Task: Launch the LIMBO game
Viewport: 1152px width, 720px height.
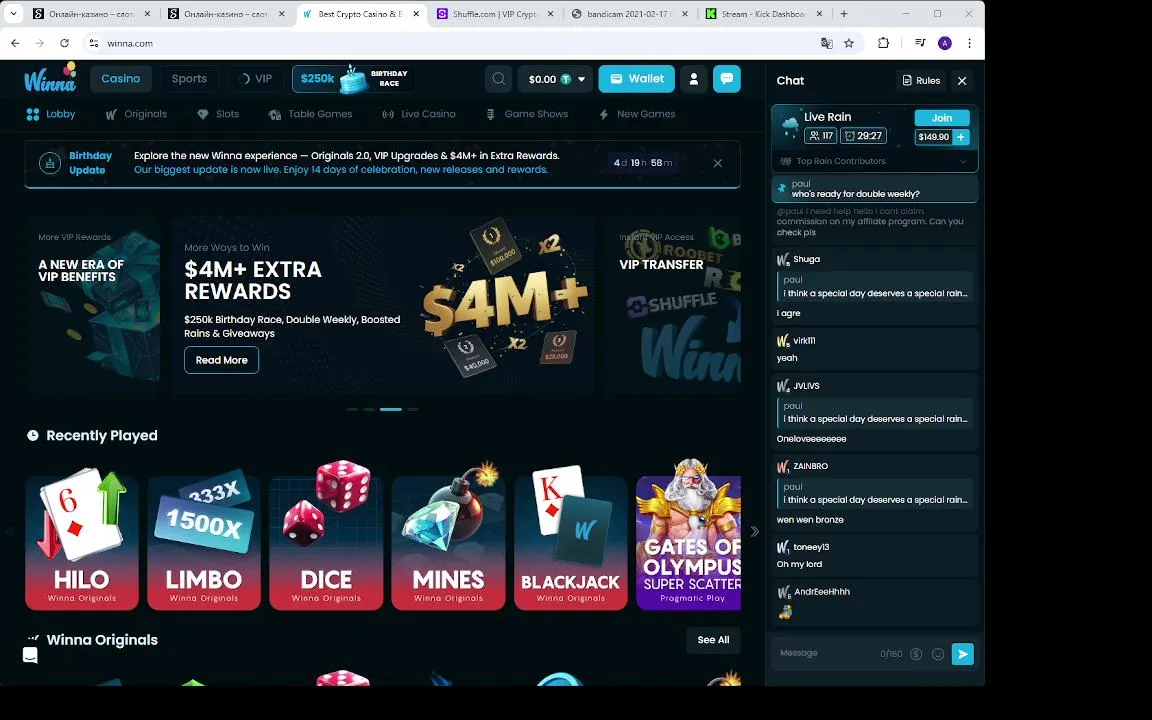Action: pos(204,542)
